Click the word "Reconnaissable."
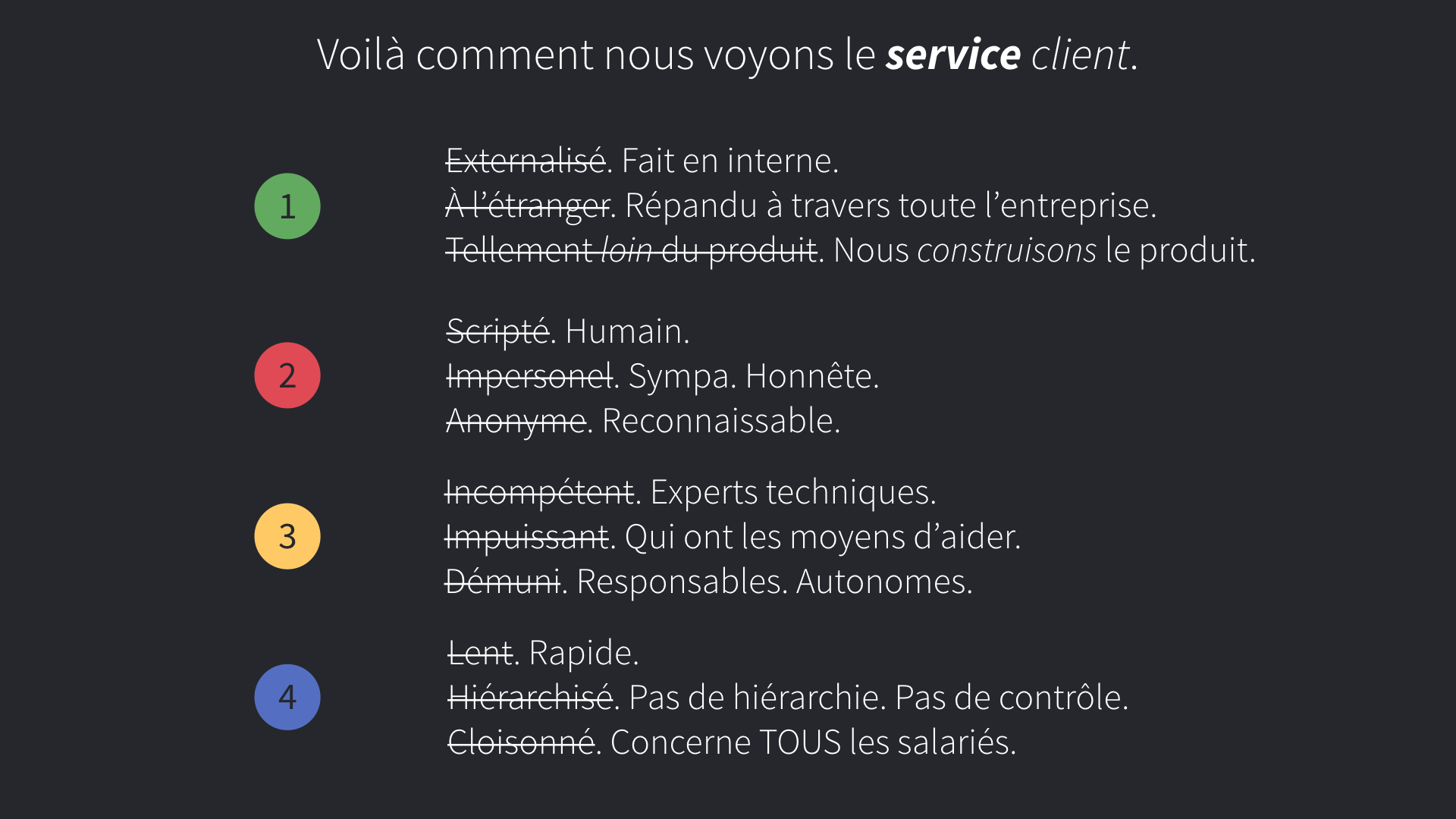This screenshot has height=819, width=1456. coord(721,421)
